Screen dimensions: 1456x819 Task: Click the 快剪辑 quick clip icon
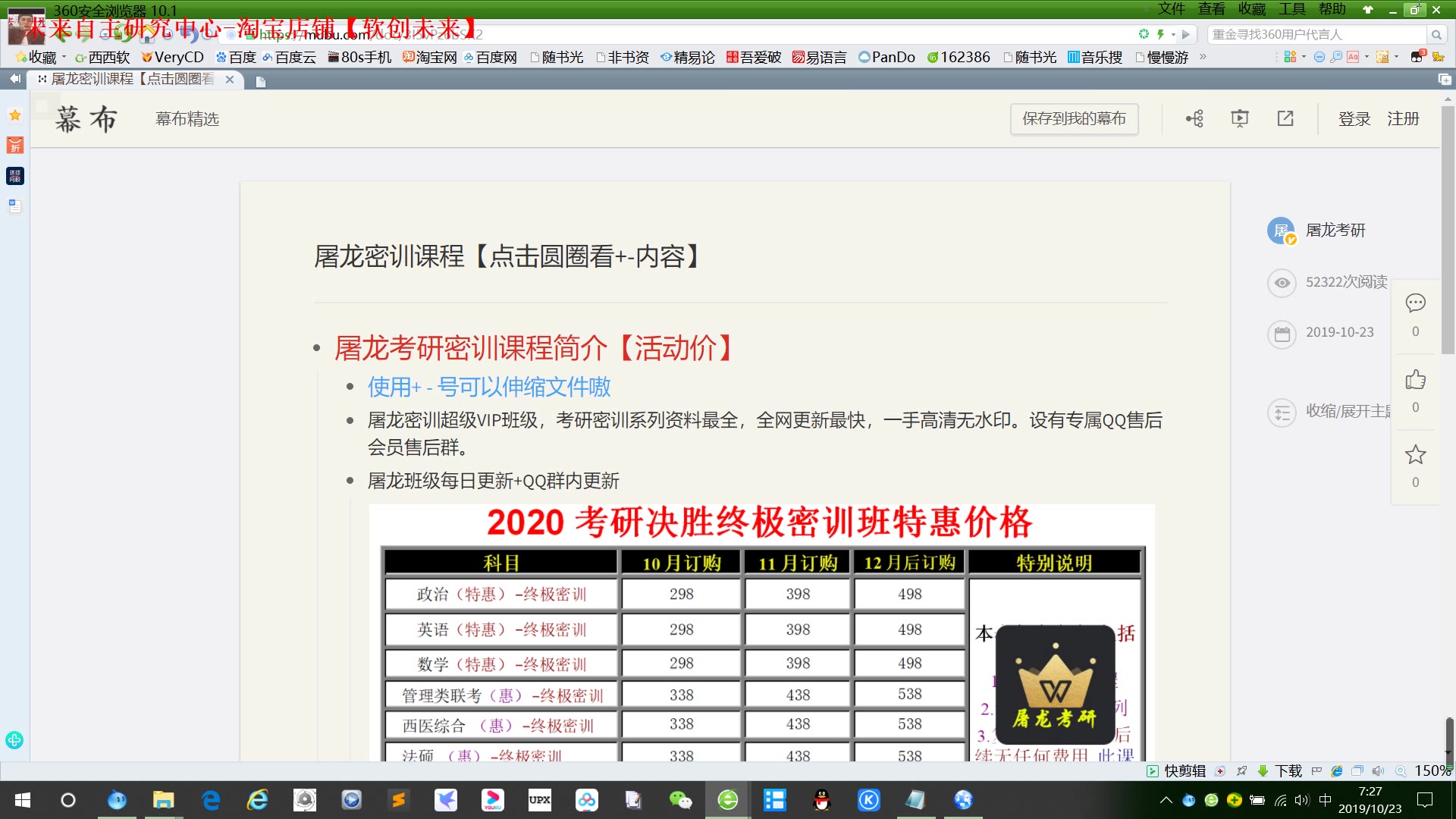(x=1176, y=771)
